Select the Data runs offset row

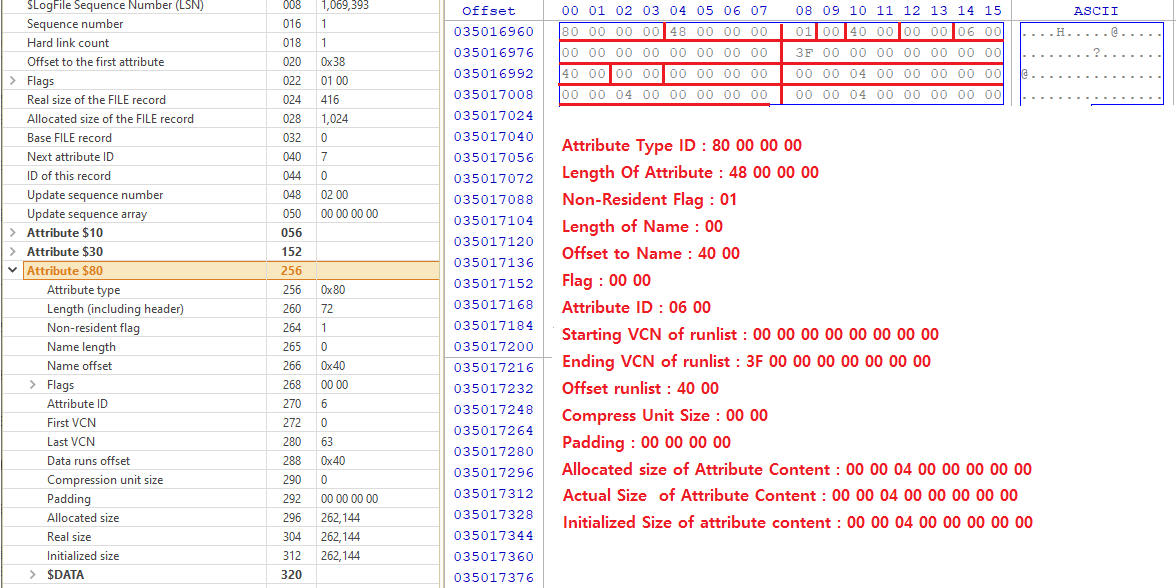88,461
